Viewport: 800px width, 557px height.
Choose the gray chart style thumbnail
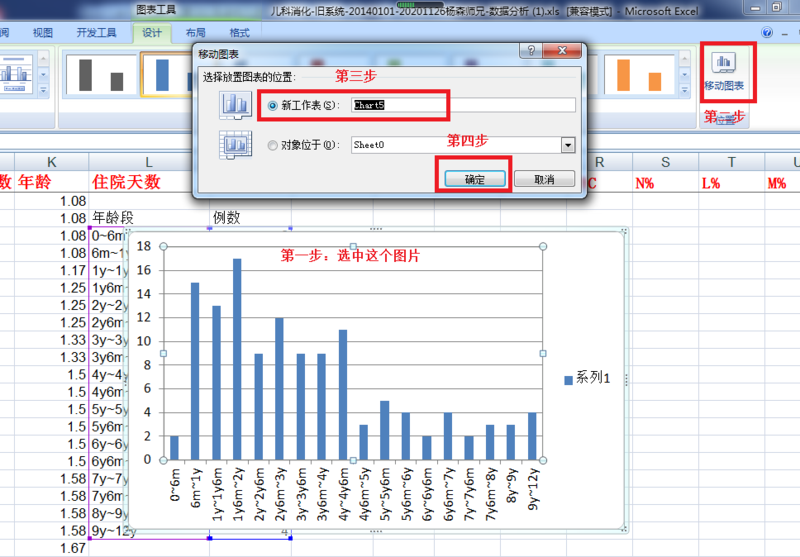(x=101, y=74)
